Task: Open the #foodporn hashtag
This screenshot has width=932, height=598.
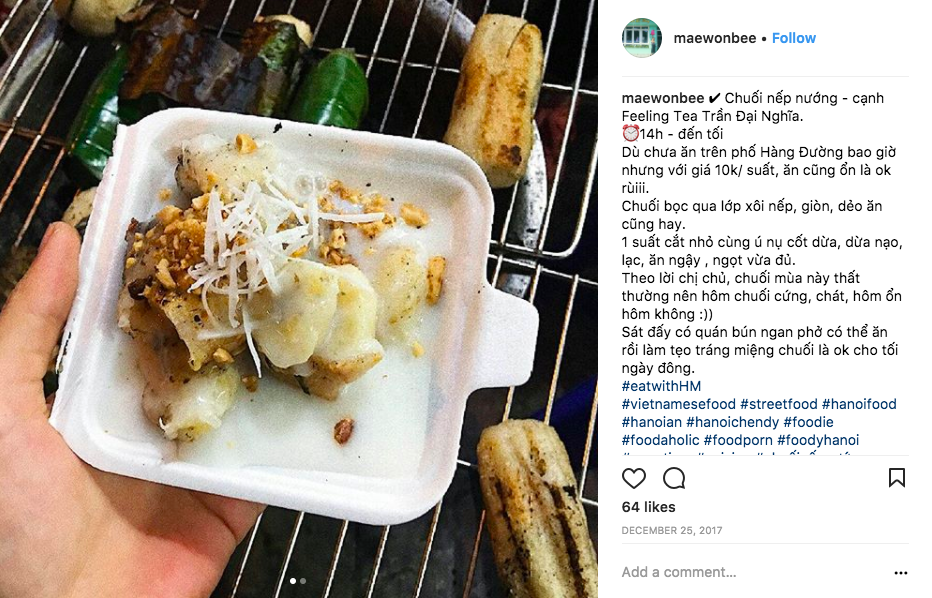Action: coord(738,440)
